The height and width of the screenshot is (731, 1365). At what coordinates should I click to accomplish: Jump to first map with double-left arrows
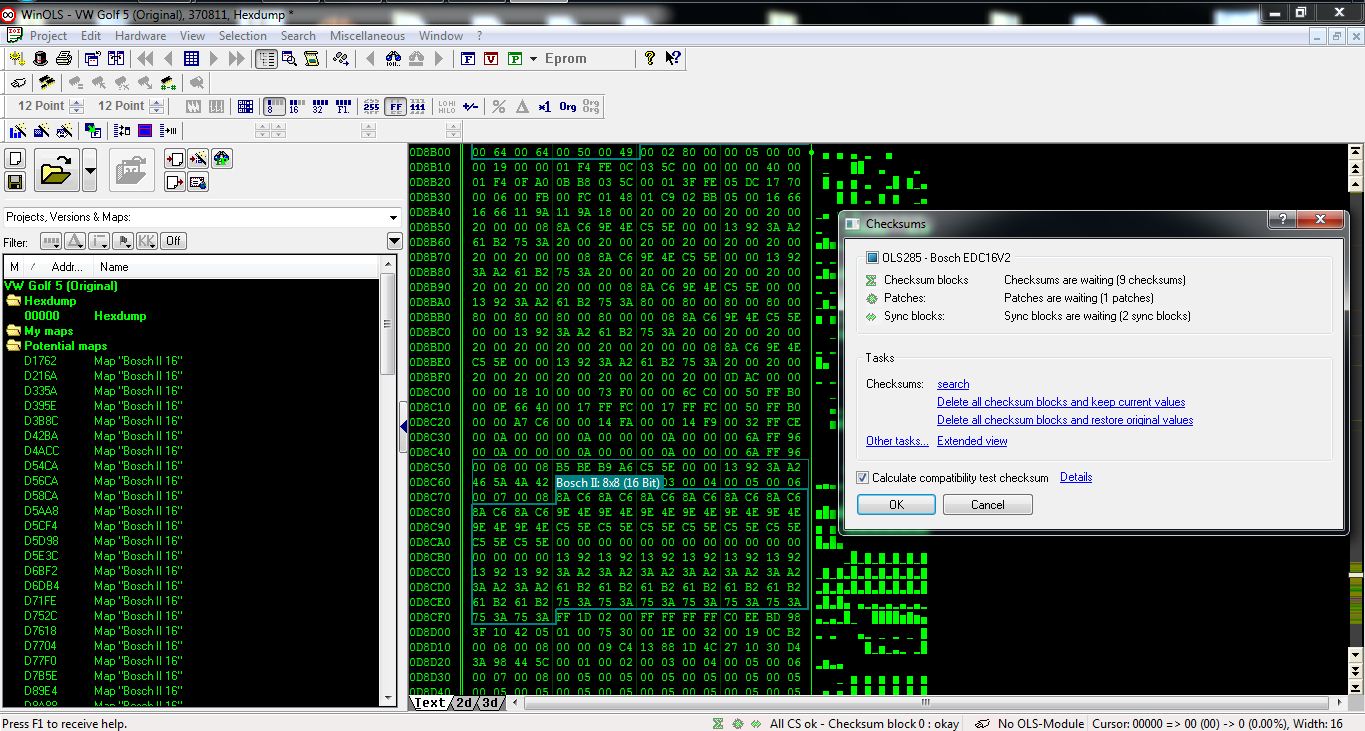pos(145,58)
